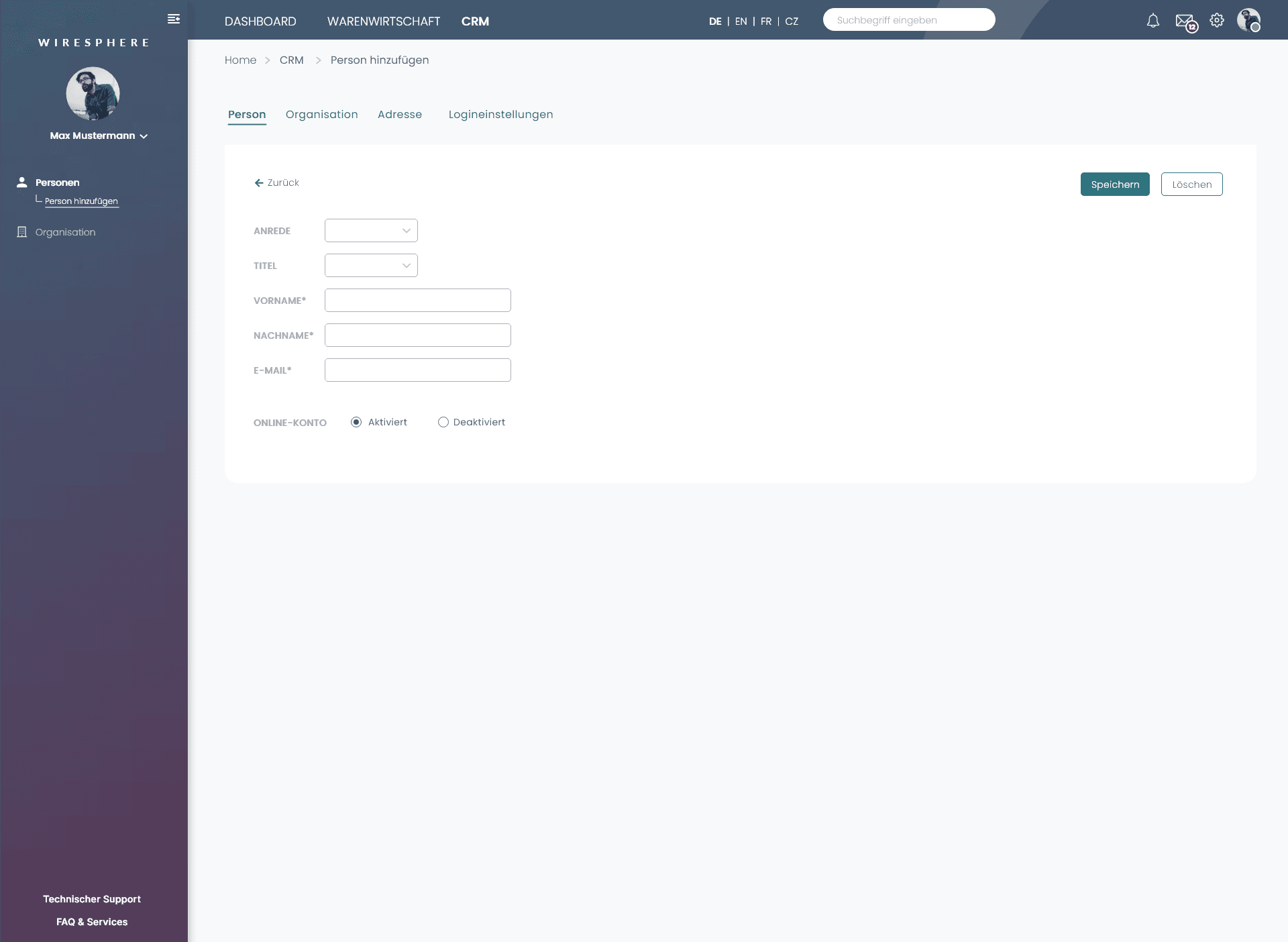Open the Logineinstellungen tab

tap(500, 115)
